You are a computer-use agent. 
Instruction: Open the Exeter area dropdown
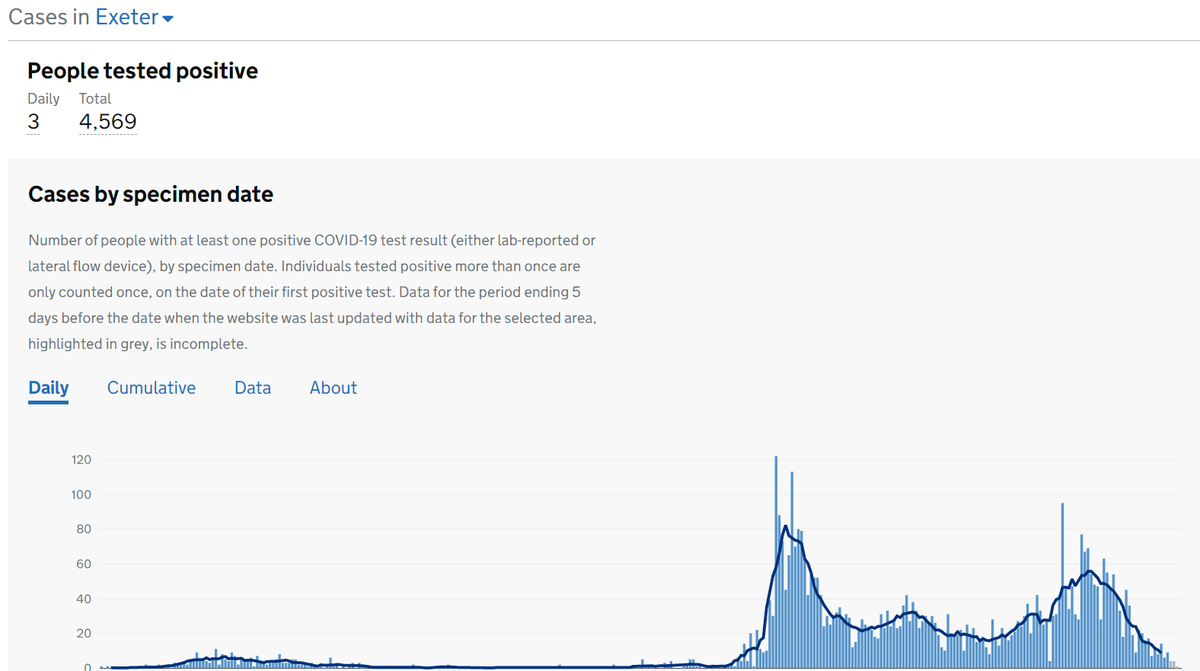coord(134,17)
